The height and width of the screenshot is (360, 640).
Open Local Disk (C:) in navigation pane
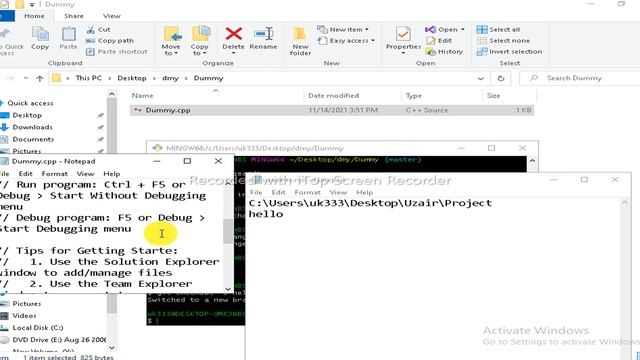click(x=38, y=327)
